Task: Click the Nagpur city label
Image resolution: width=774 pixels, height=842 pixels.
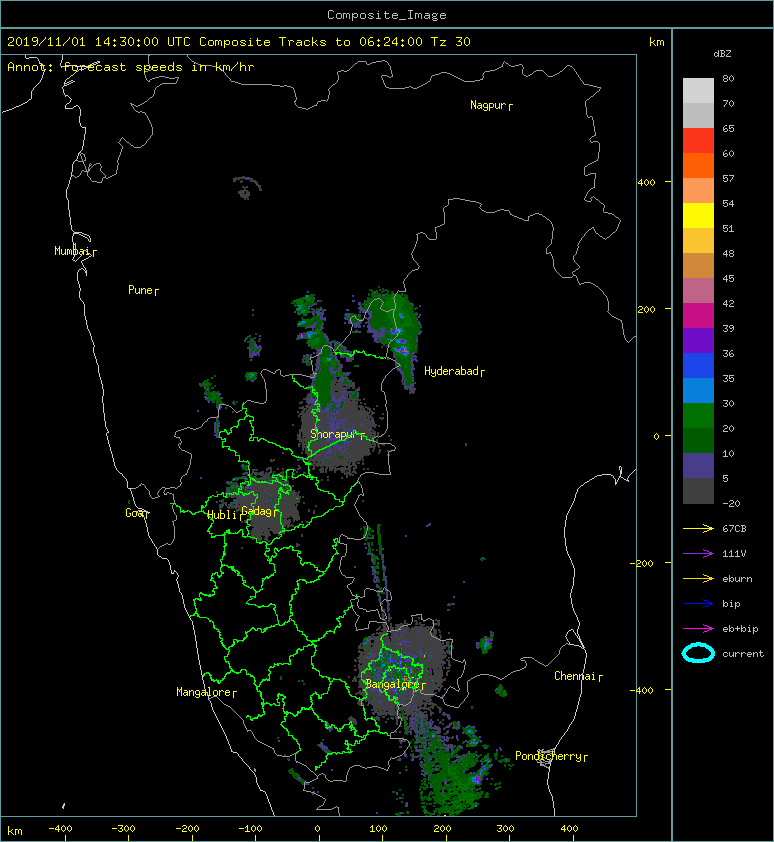Action: (x=488, y=105)
